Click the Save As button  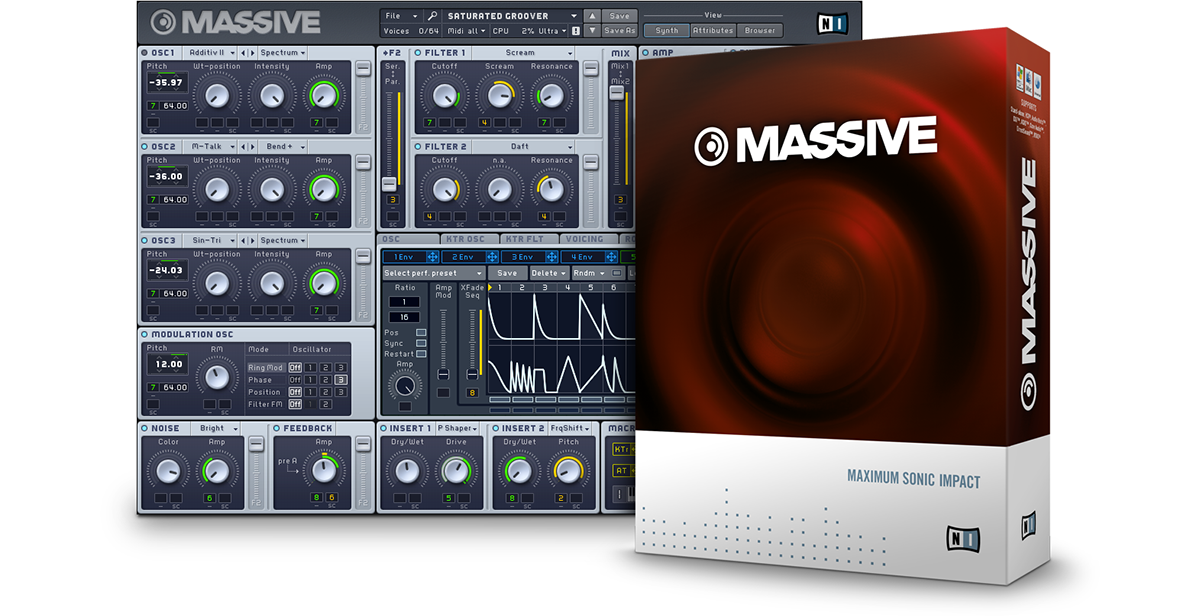619,31
